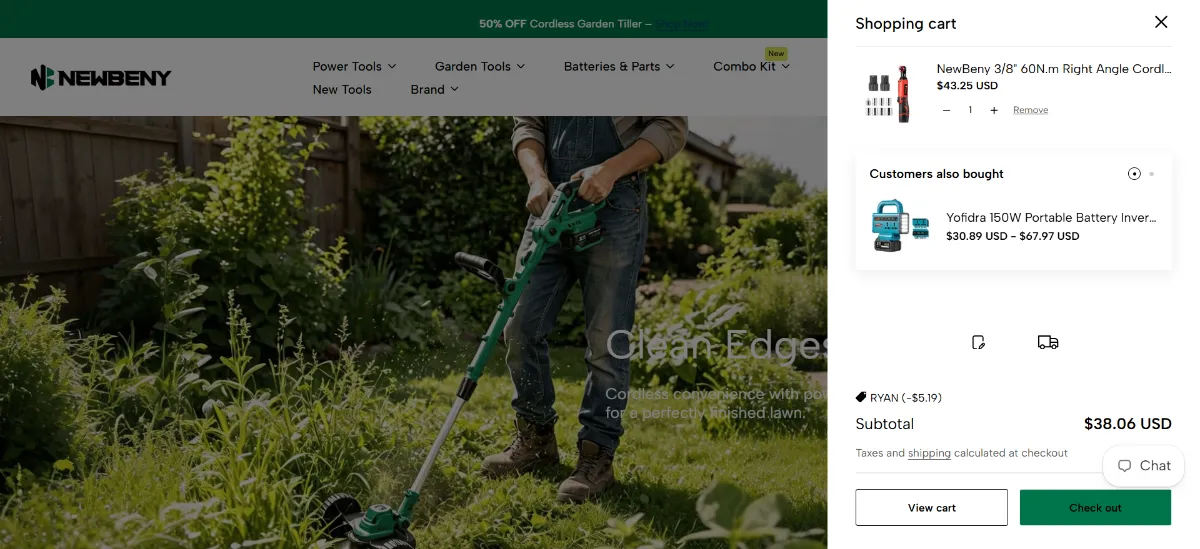
Task: Click the Shopping cart heading
Action: tap(906, 24)
